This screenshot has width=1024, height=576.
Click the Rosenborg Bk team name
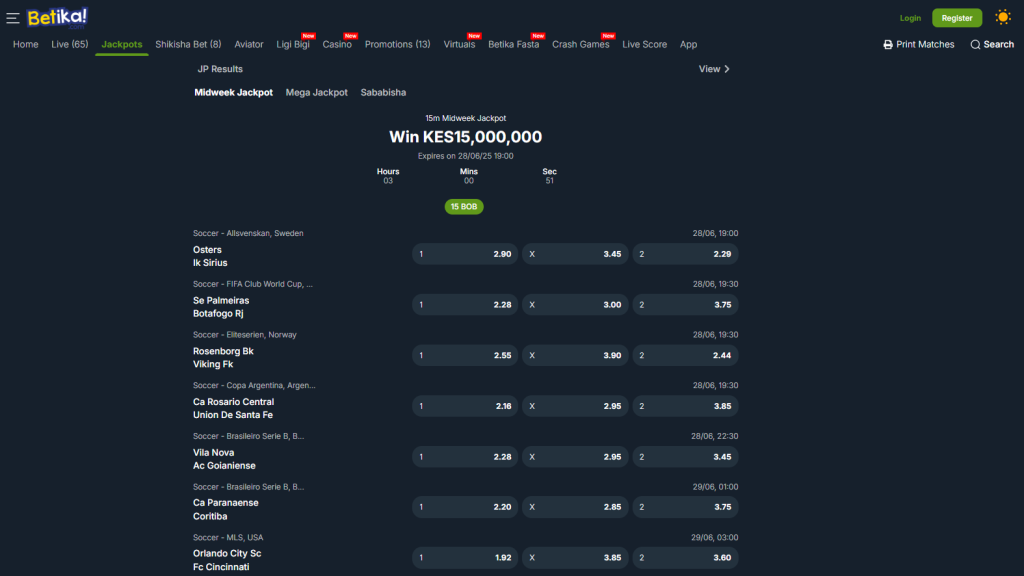(x=223, y=351)
